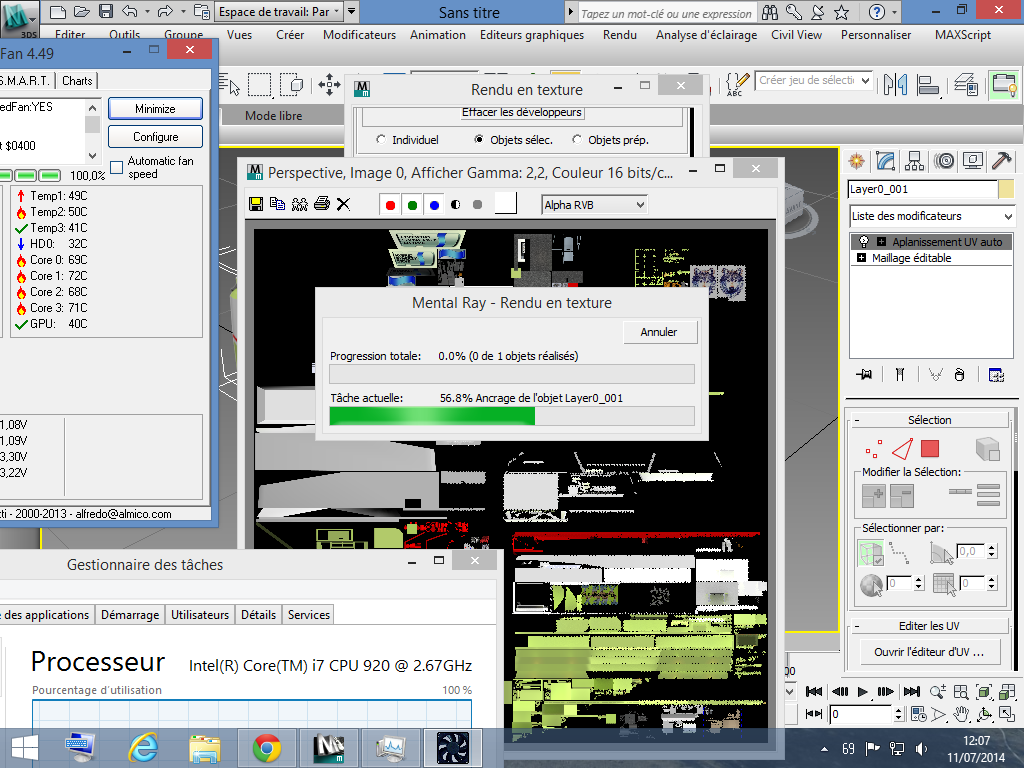The width and height of the screenshot is (1024, 768).
Task: Expand the Maillage éditable stack entry
Action: click(x=861, y=258)
